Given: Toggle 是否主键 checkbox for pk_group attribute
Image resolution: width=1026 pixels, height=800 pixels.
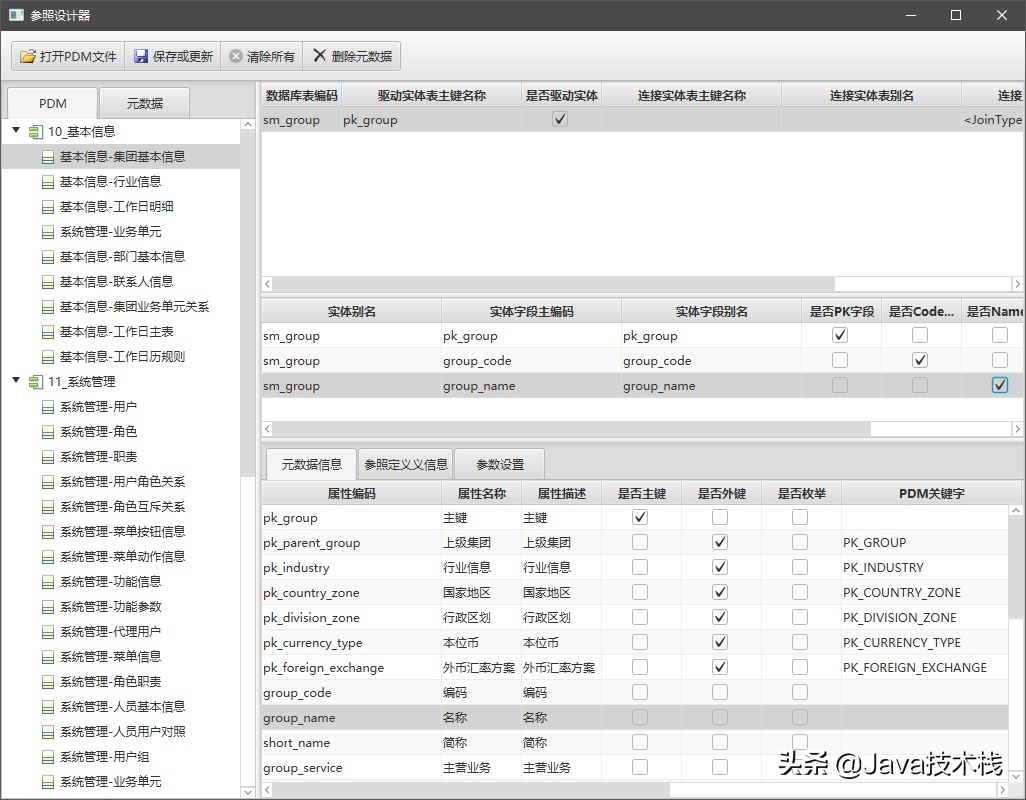Looking at the screenshot, I should (640, 517).
